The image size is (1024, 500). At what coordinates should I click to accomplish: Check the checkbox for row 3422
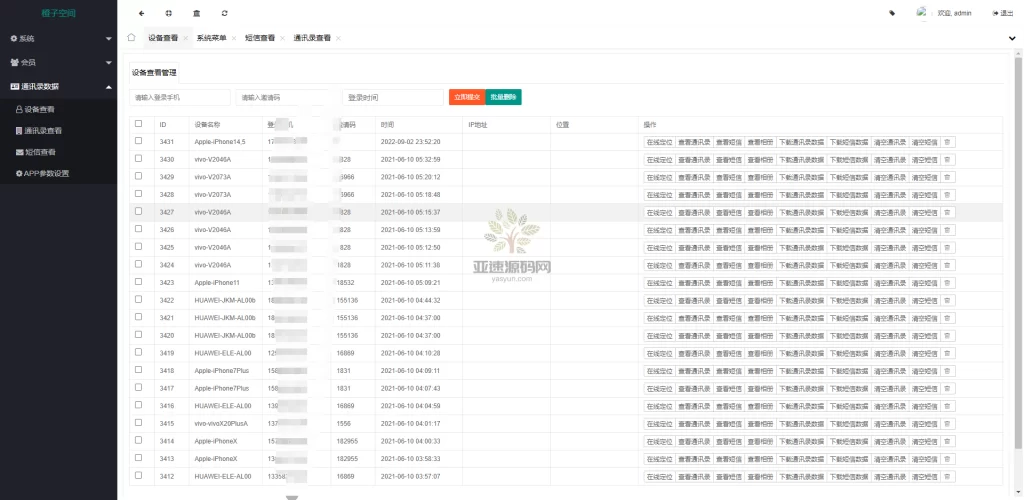(x=138, y=300)
